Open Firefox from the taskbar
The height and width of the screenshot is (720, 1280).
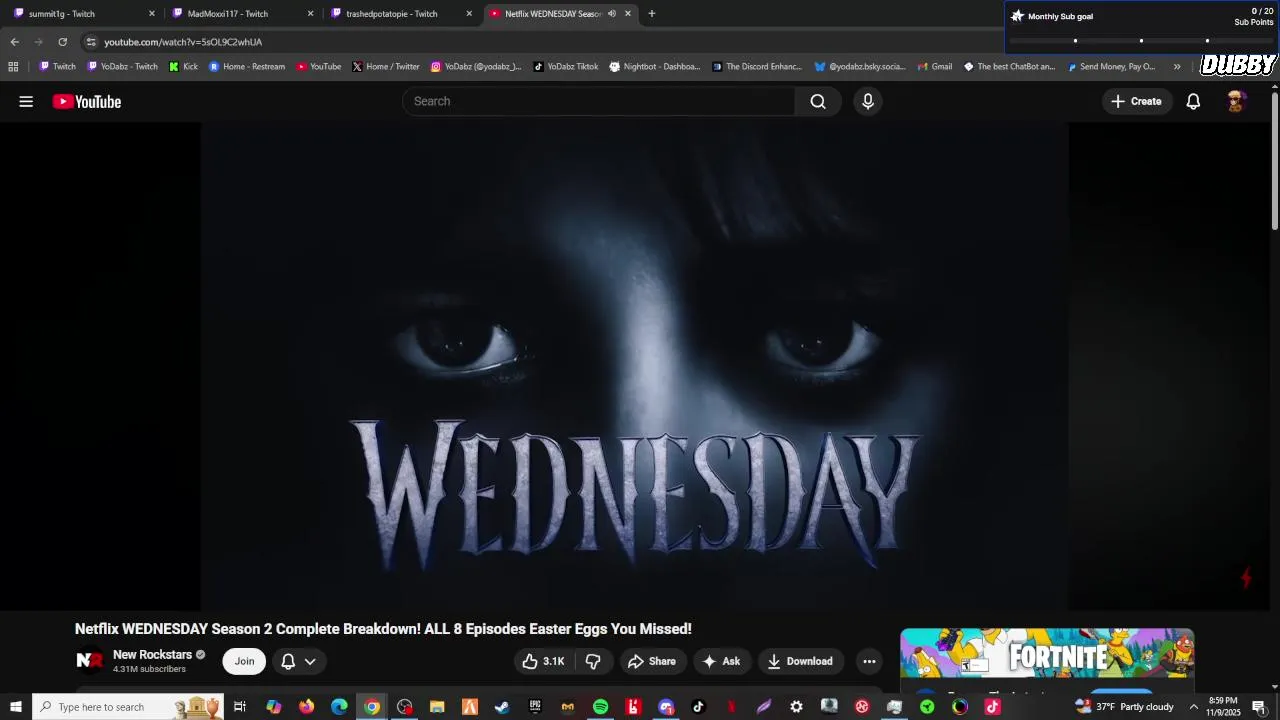click(x=306, y=707)
